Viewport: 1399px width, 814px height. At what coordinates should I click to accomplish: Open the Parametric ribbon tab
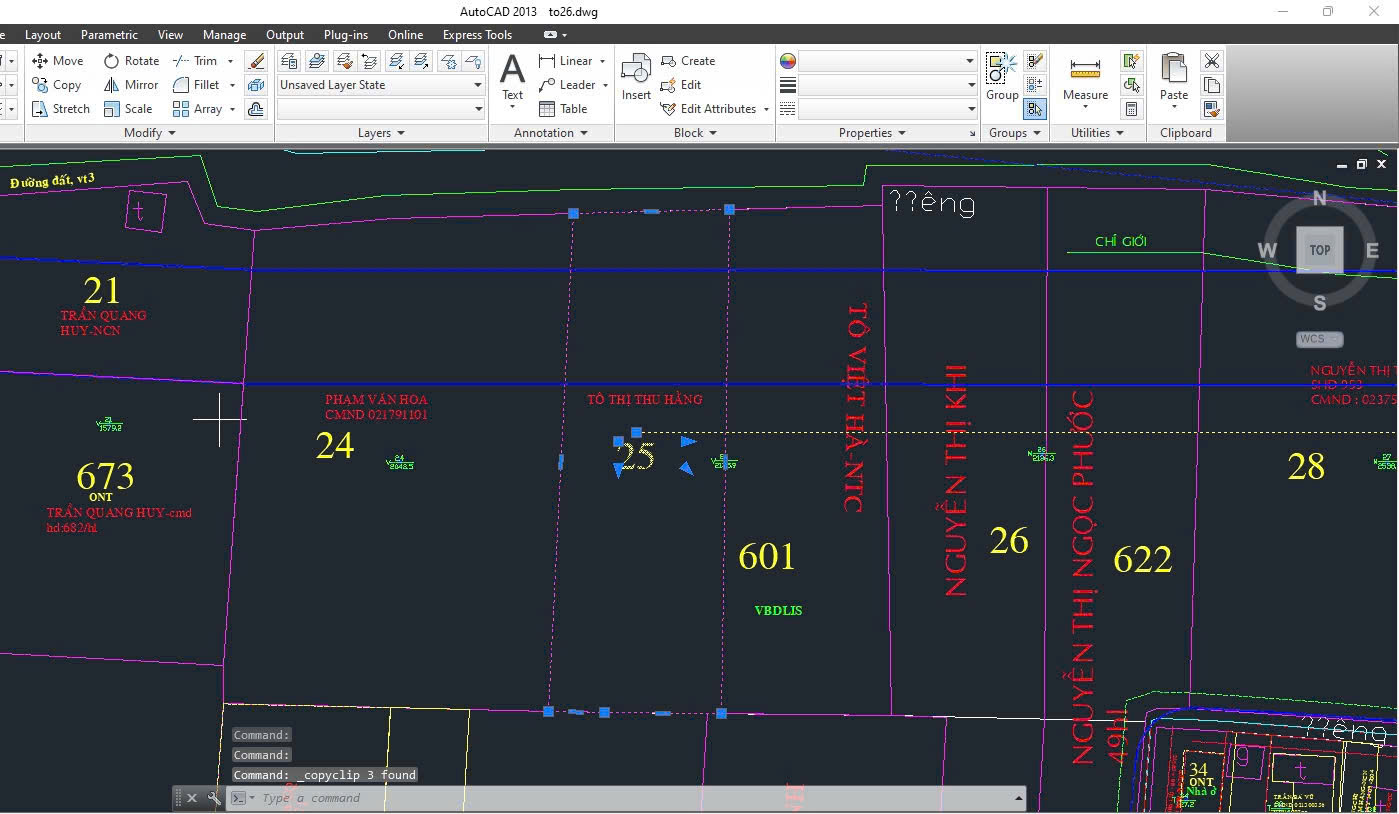(109, 35)
